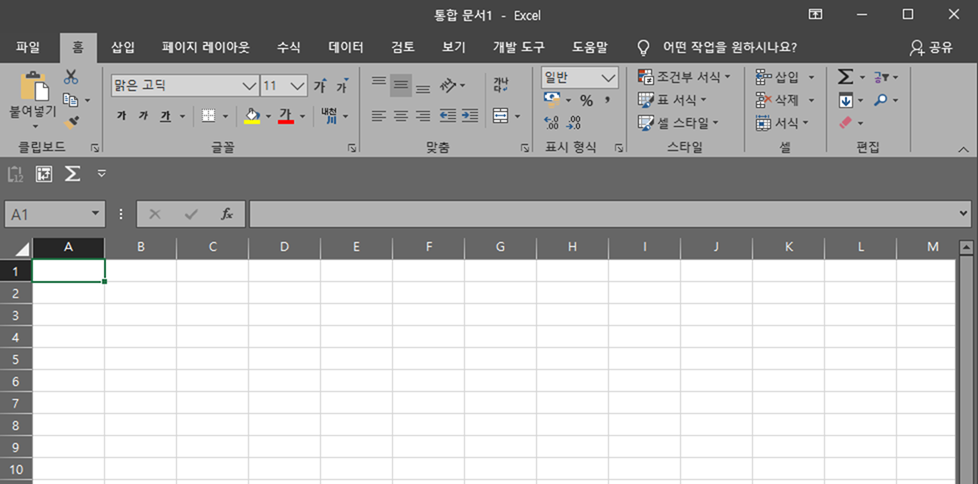Open number format dropdown 일반
Screen dimensions: 978x484
click(608, 79)
